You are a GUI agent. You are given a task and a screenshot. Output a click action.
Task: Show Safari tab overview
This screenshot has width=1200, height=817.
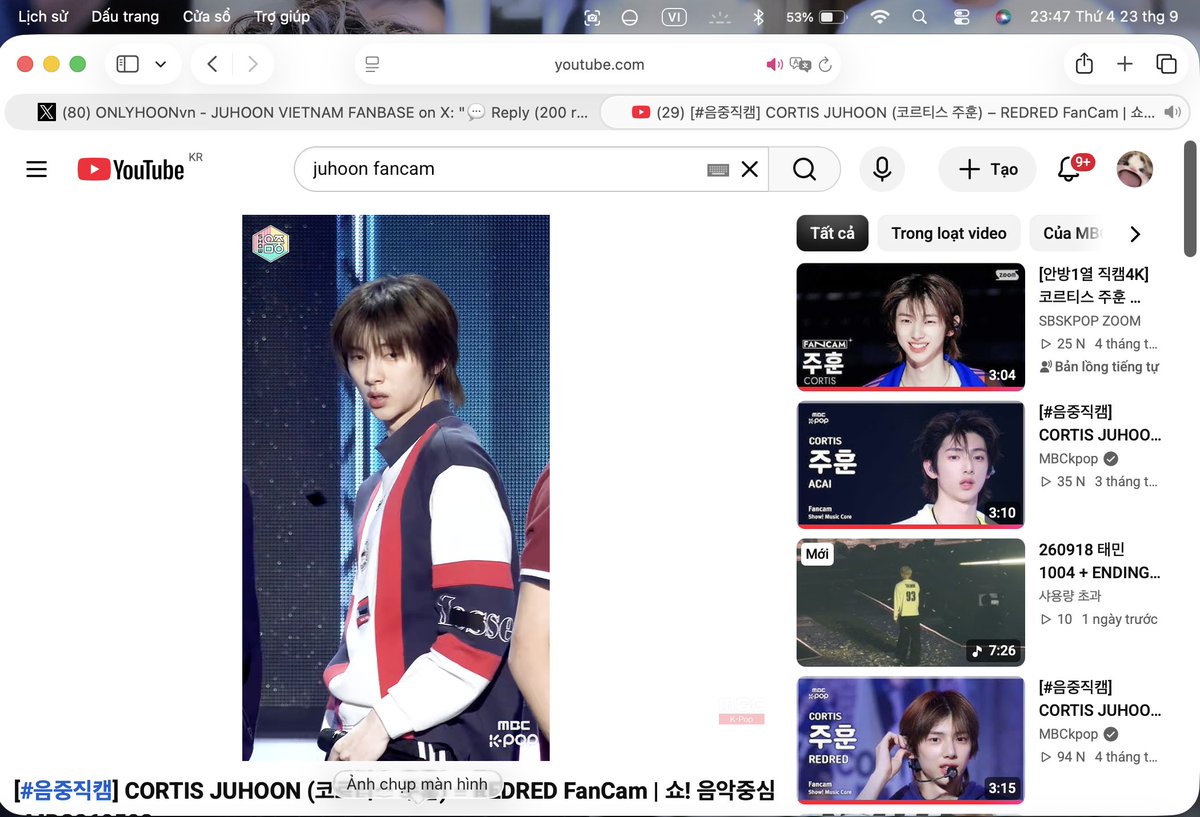tap(1166, 64)
